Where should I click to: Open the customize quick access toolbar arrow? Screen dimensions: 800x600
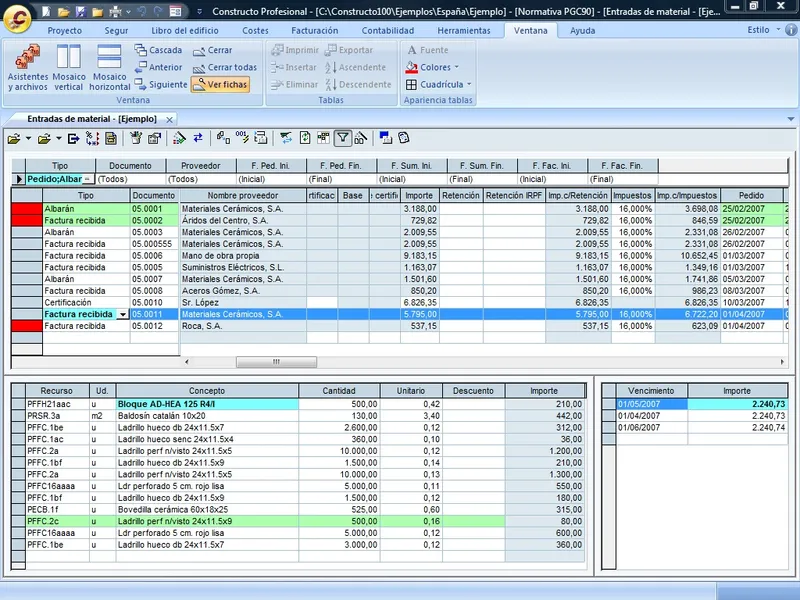(199, 11)
